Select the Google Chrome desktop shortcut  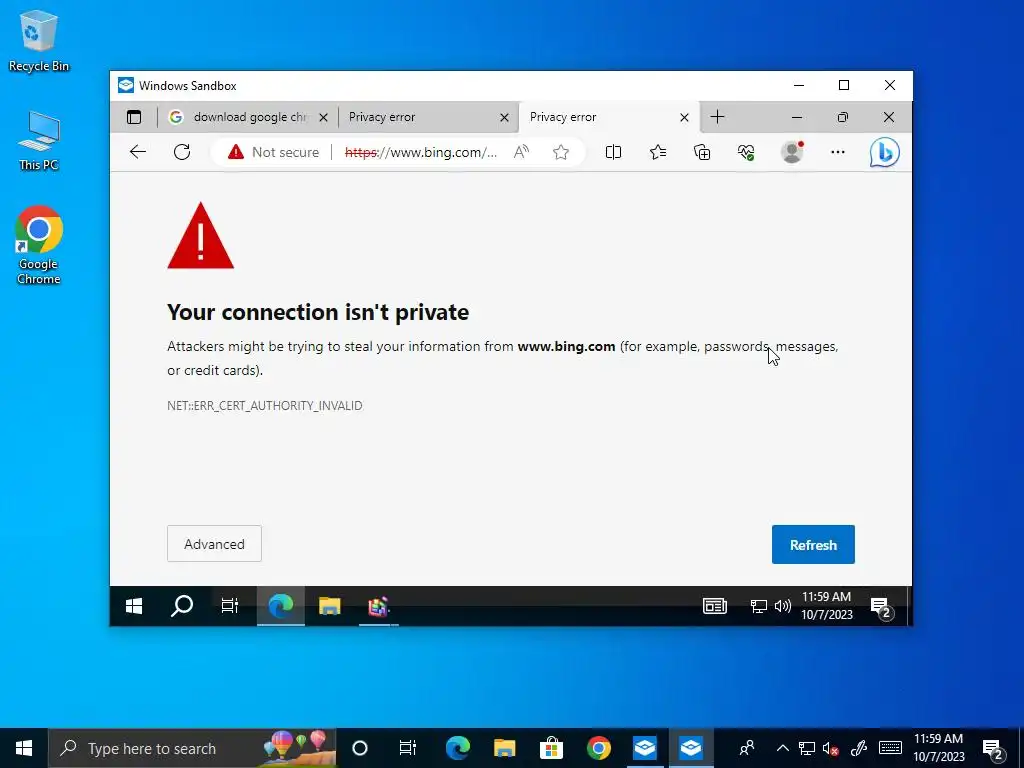pyautogui.click(x=39, y=245)
